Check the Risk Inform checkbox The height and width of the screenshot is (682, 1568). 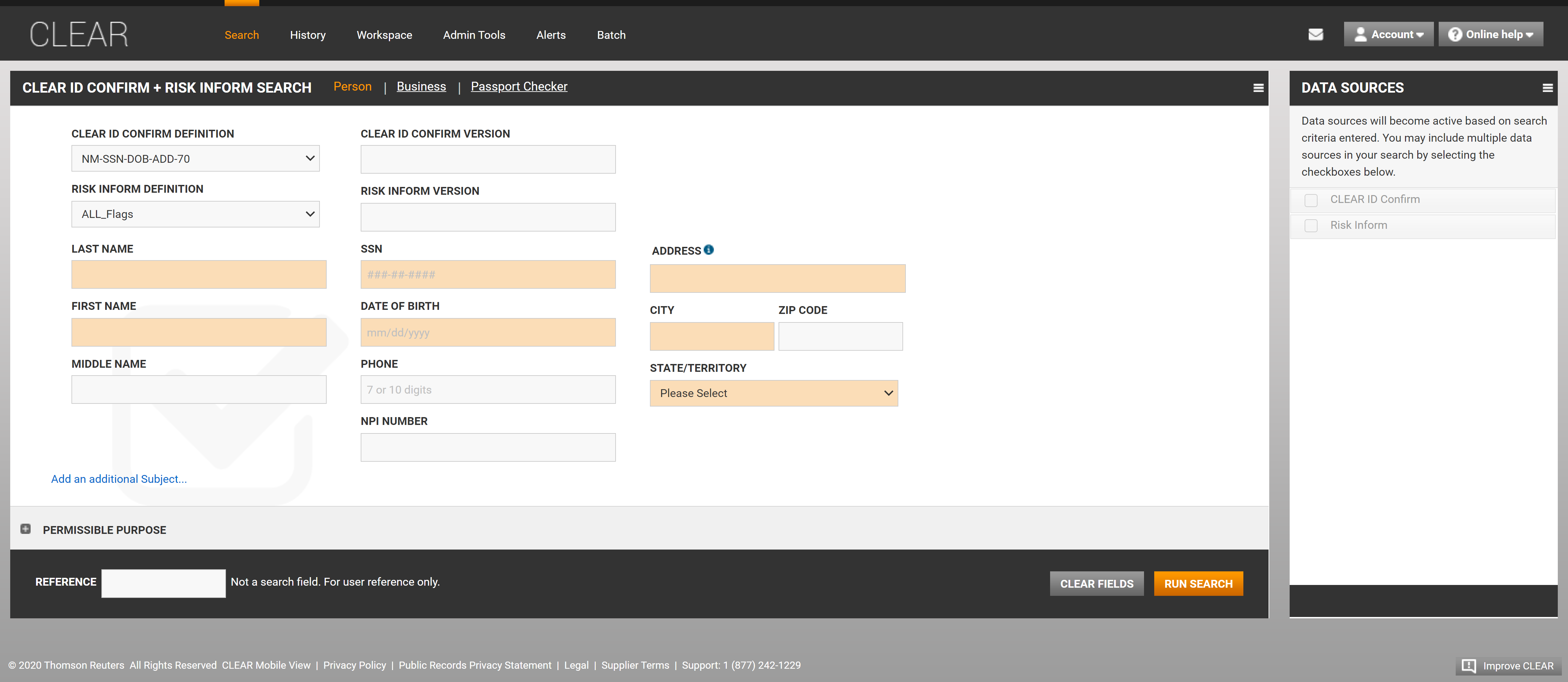pyautogui.click(x=1311, y=225)
